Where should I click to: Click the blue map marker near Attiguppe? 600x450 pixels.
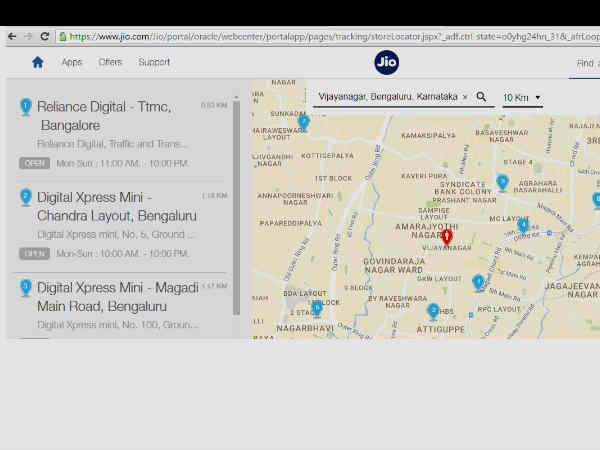(x=433, y=311)
